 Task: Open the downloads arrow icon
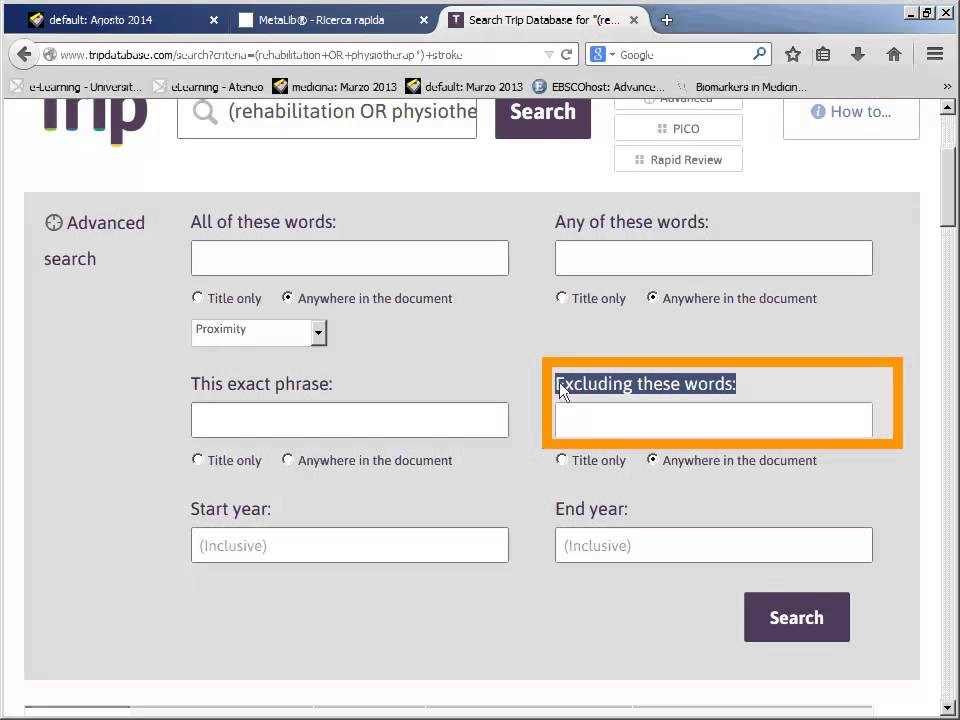click(858, 54)
